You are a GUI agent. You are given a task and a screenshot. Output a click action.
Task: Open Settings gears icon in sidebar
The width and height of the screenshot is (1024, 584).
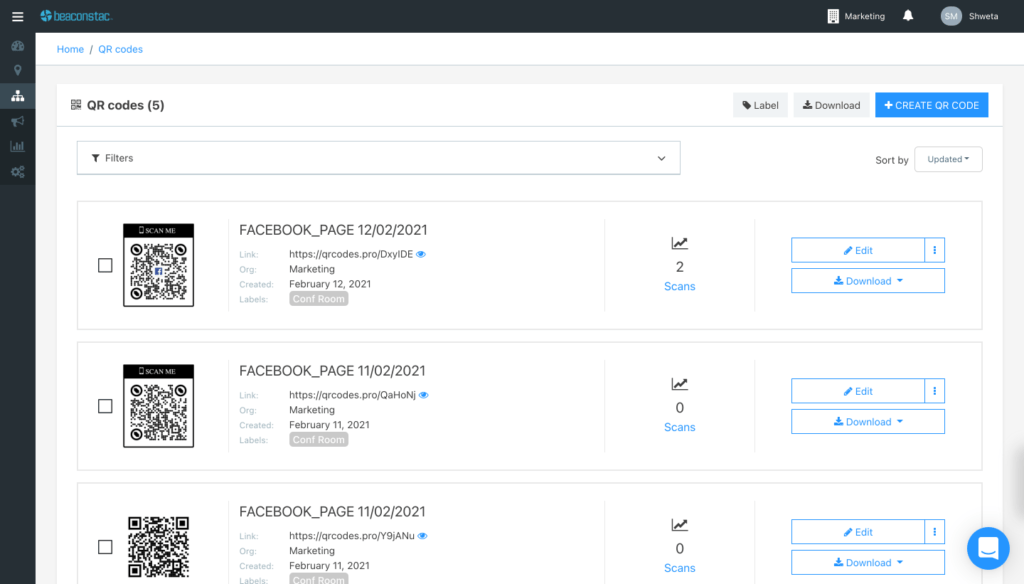point(17,171)
